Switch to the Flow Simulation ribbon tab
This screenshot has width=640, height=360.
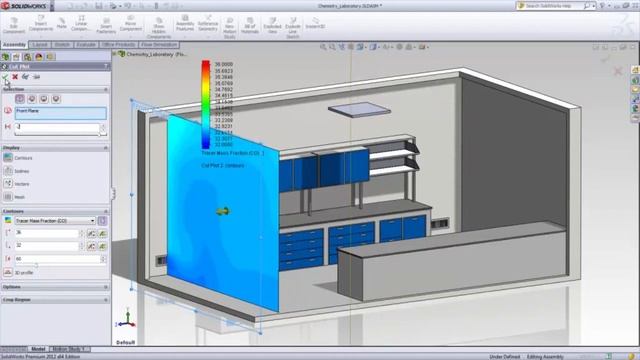(x=159, y=45)
